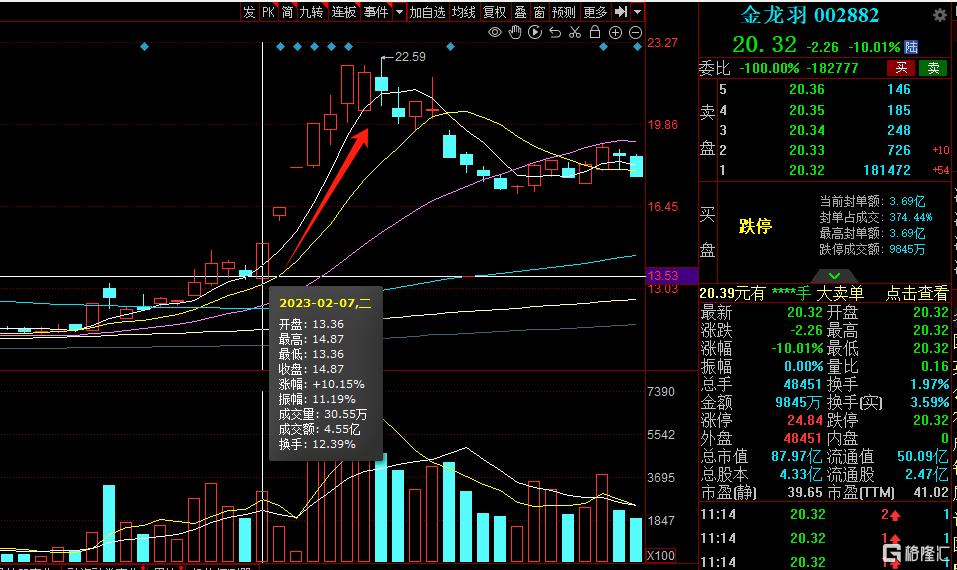This screenshot has height=570, width=957.
Task: Click the 点击查看 link
Action: point(917,294)
